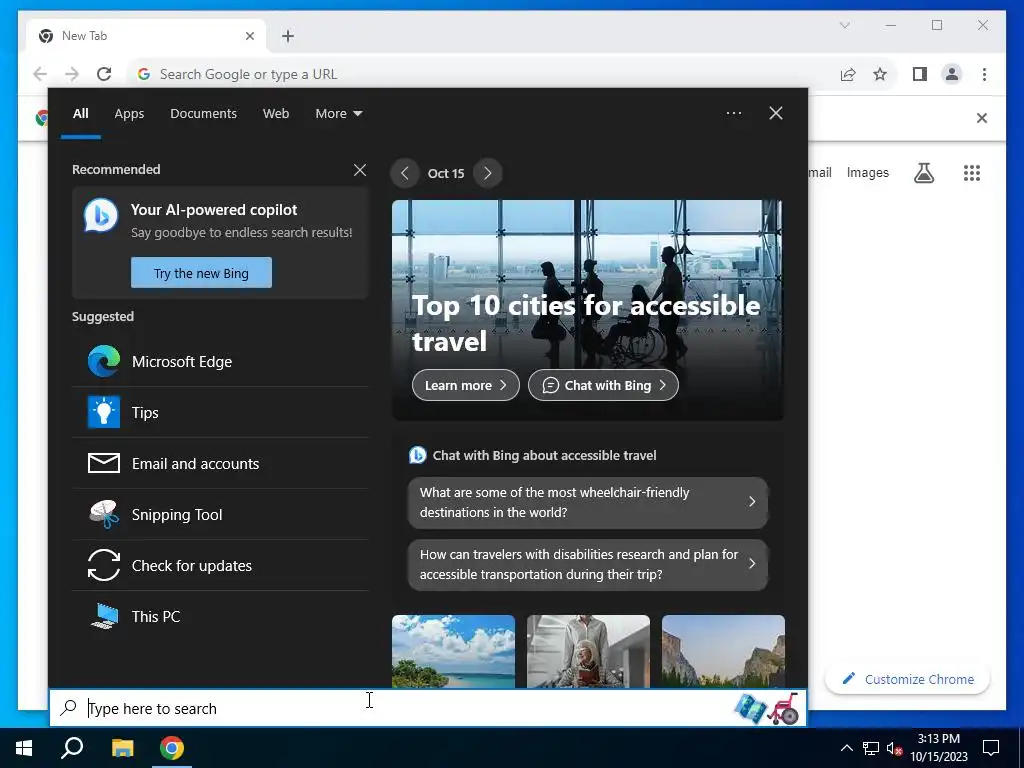Open the mountain cliffs thumbnail
The image size is (1024, 768).
tap(723, 651)
